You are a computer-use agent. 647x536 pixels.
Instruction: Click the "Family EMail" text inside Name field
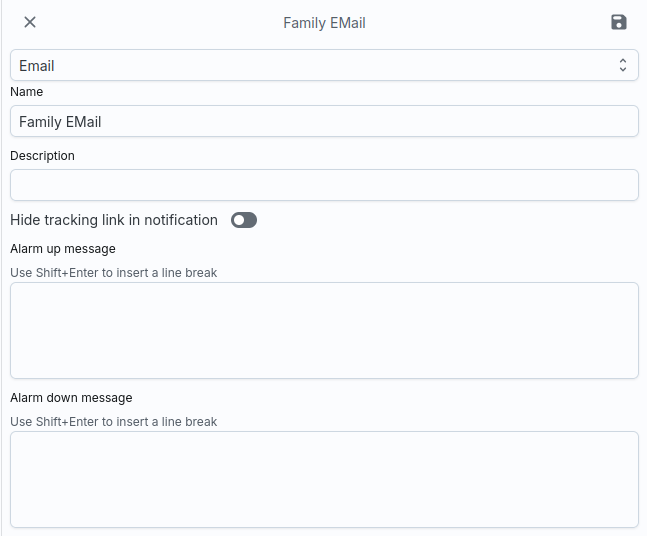(60, 122)
